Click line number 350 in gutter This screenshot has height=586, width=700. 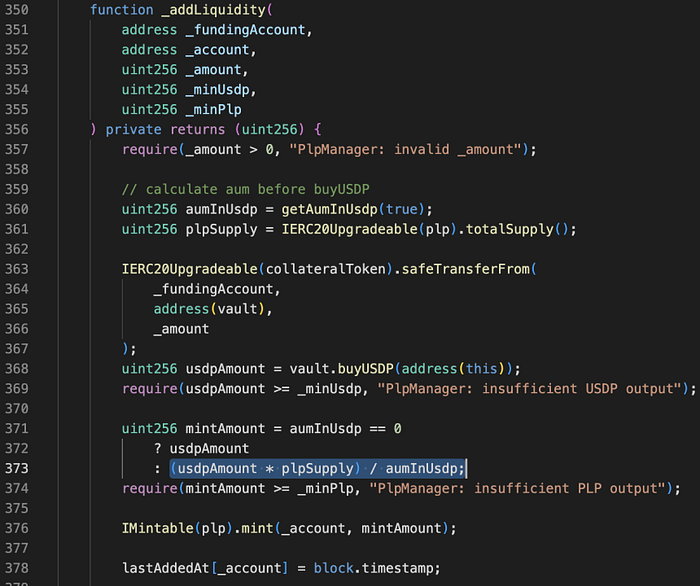click(17, 10)
